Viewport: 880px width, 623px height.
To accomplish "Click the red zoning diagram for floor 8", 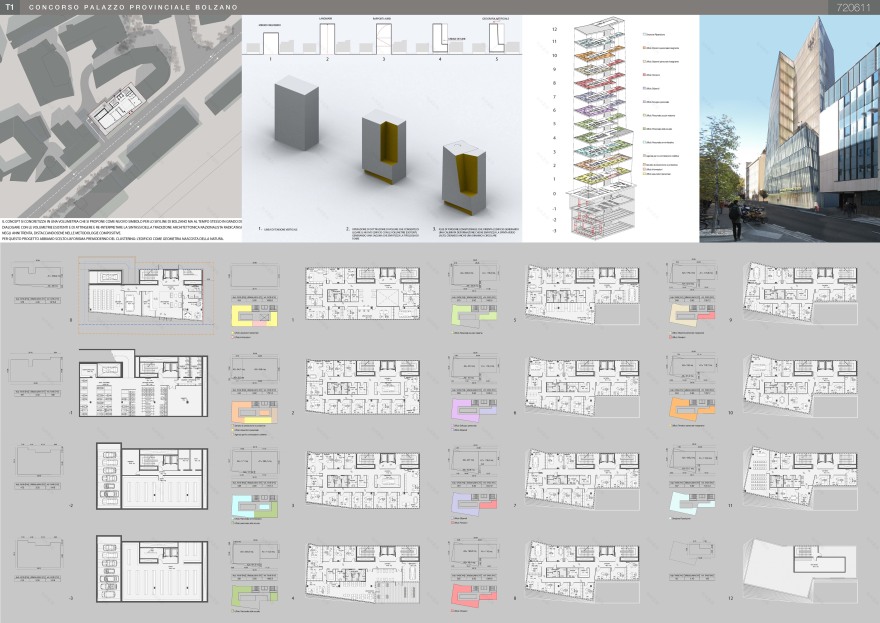I will [476, 594].
